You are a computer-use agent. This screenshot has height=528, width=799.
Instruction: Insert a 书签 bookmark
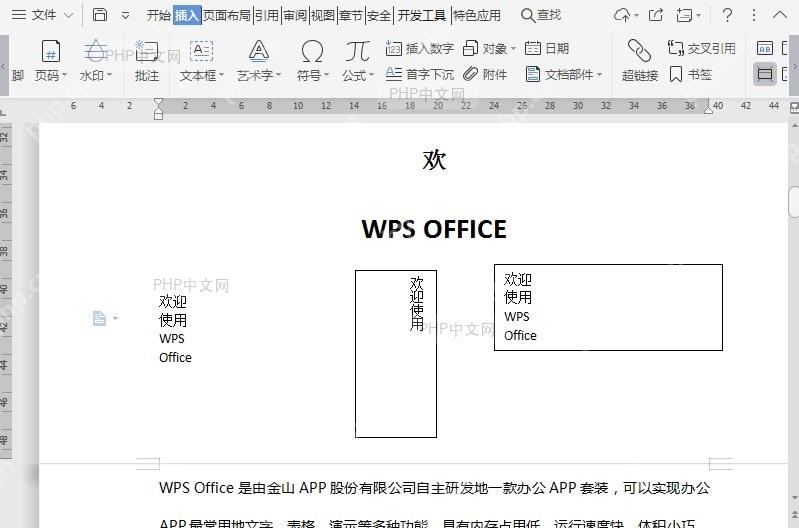point(690,74)
